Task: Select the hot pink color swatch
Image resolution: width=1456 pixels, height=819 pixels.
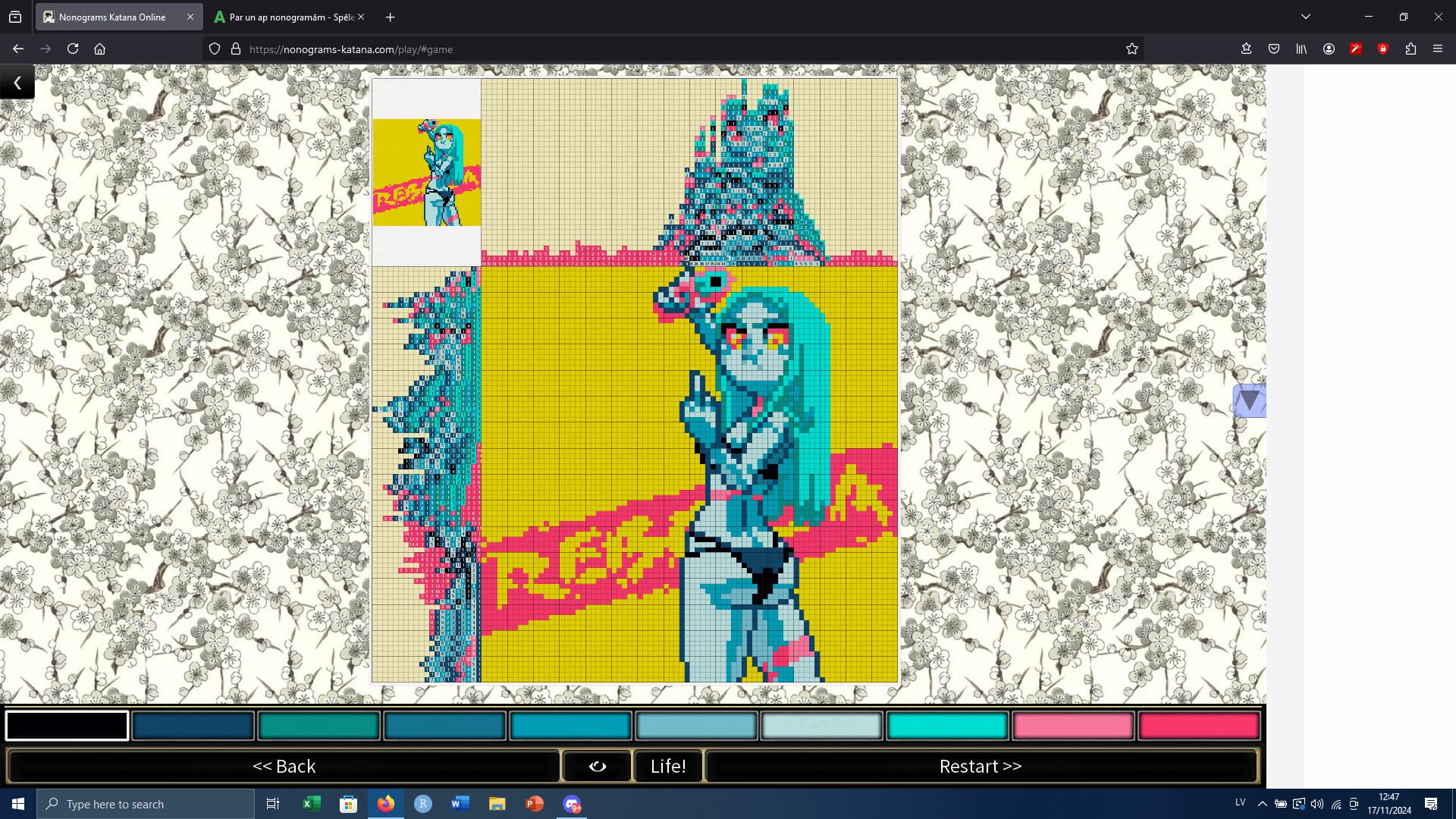Action: (x=1198, y=726)
